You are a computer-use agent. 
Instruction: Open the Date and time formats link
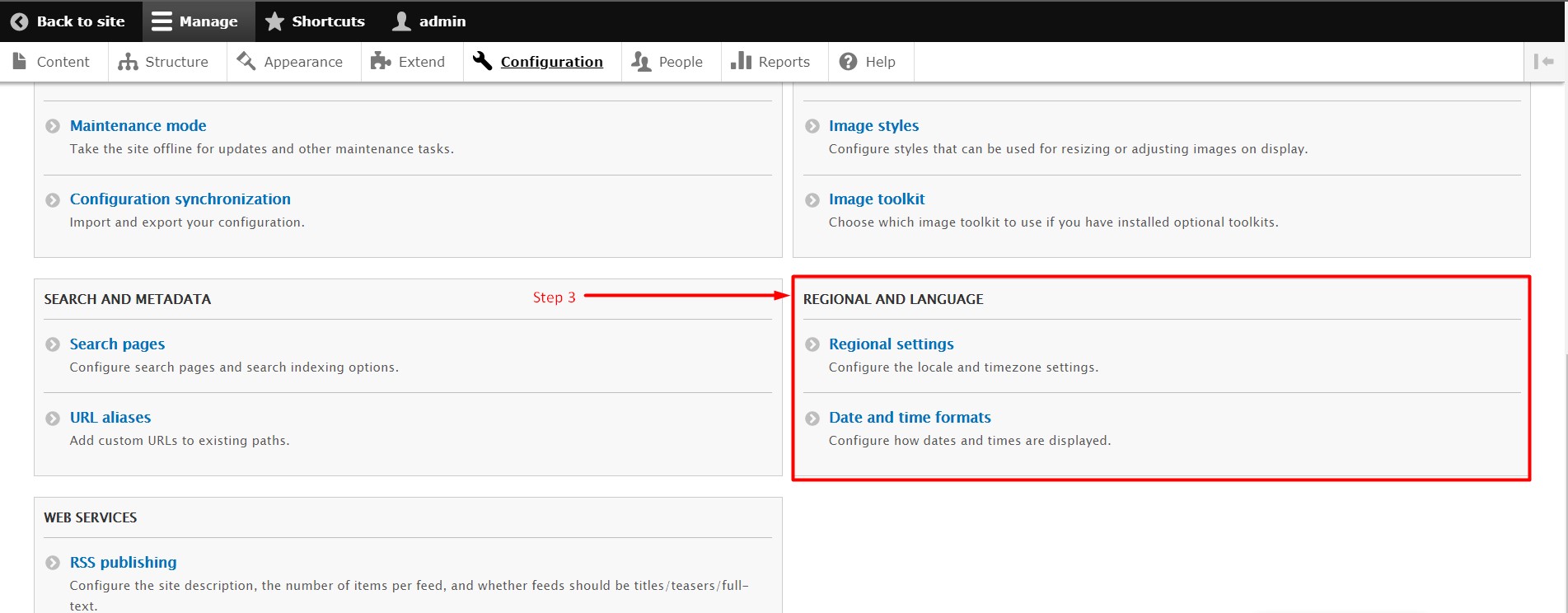pos(910,418)
